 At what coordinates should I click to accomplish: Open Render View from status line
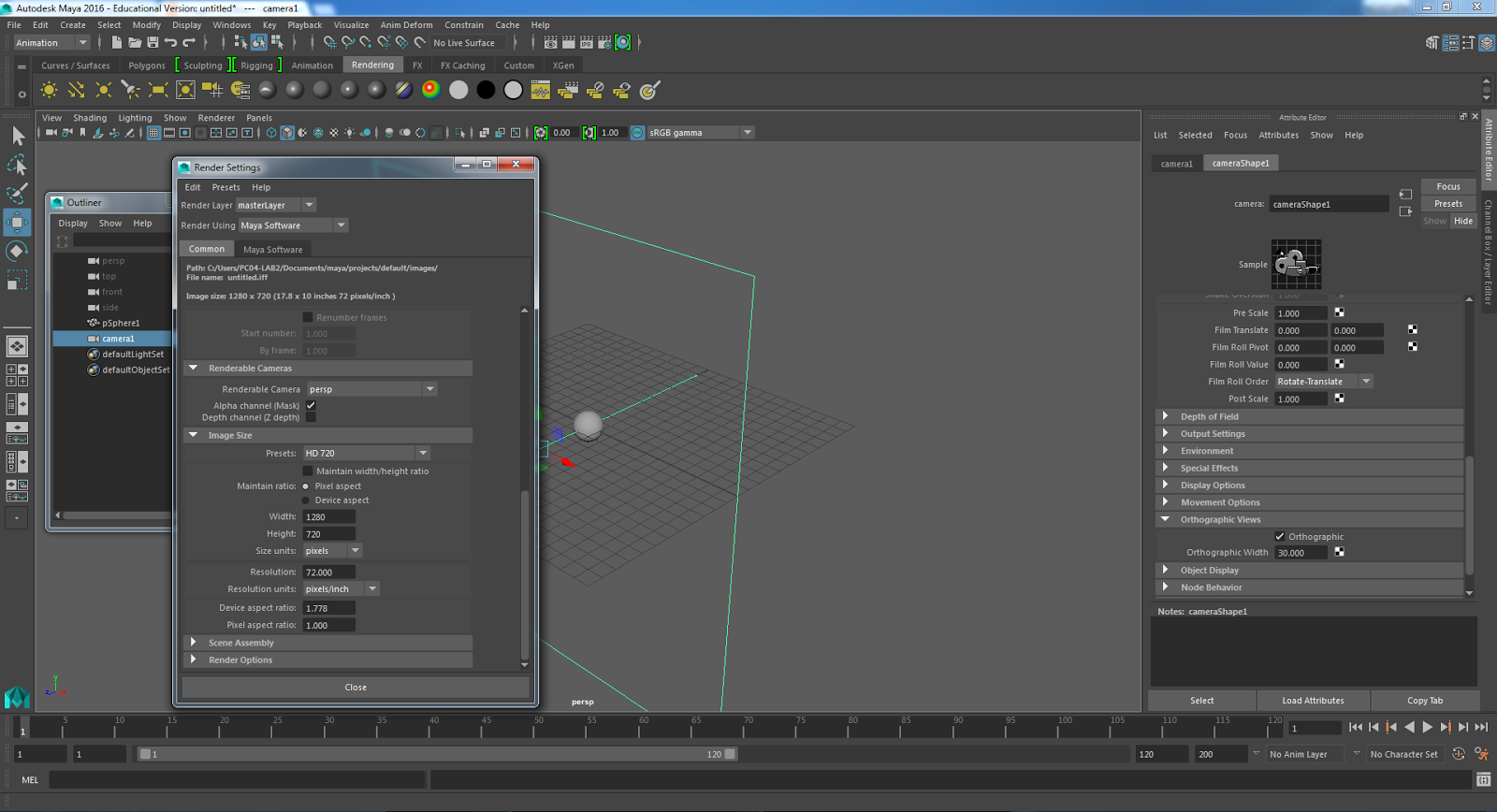551,43
